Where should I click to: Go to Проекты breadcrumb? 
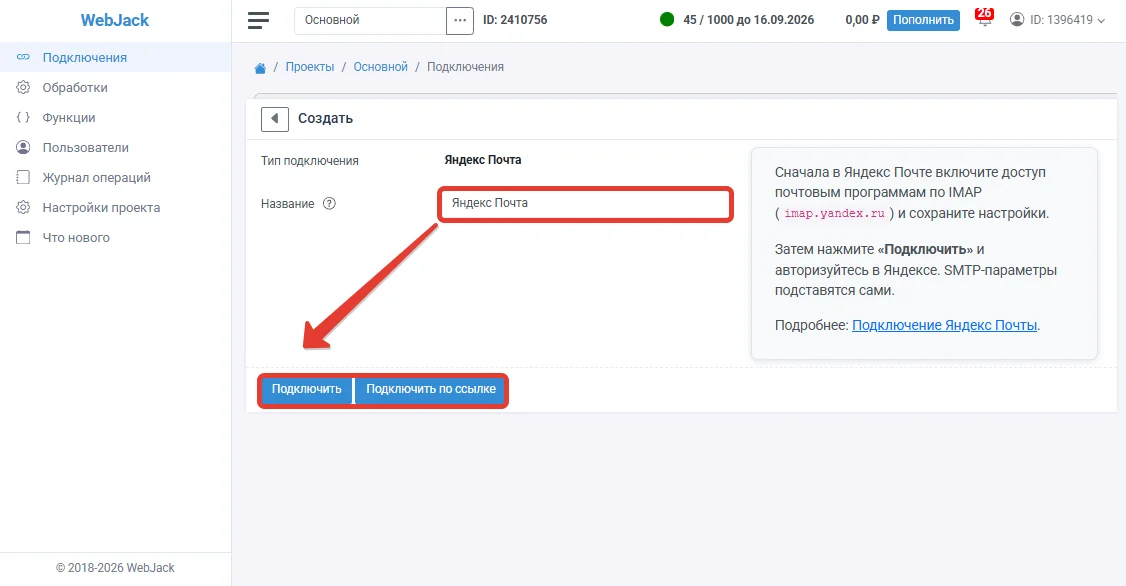coord(310,67)
